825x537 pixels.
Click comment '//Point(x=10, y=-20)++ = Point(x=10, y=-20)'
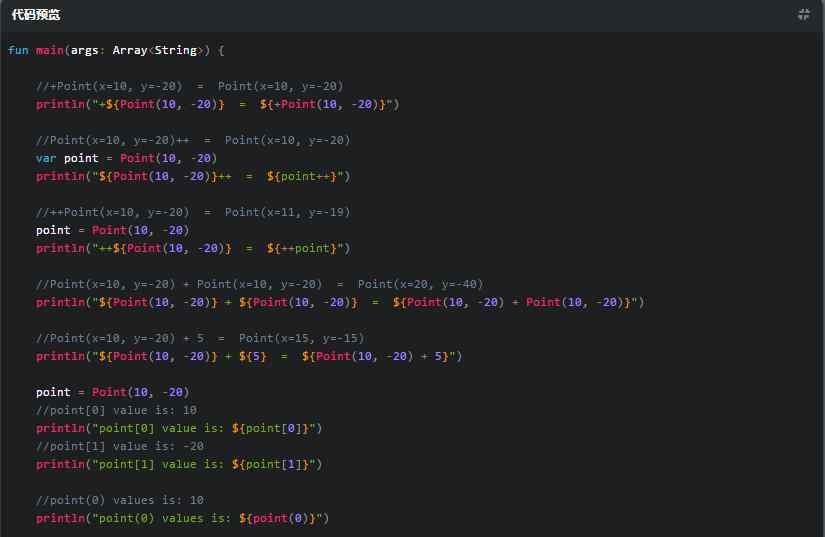[x=193, y=140]
